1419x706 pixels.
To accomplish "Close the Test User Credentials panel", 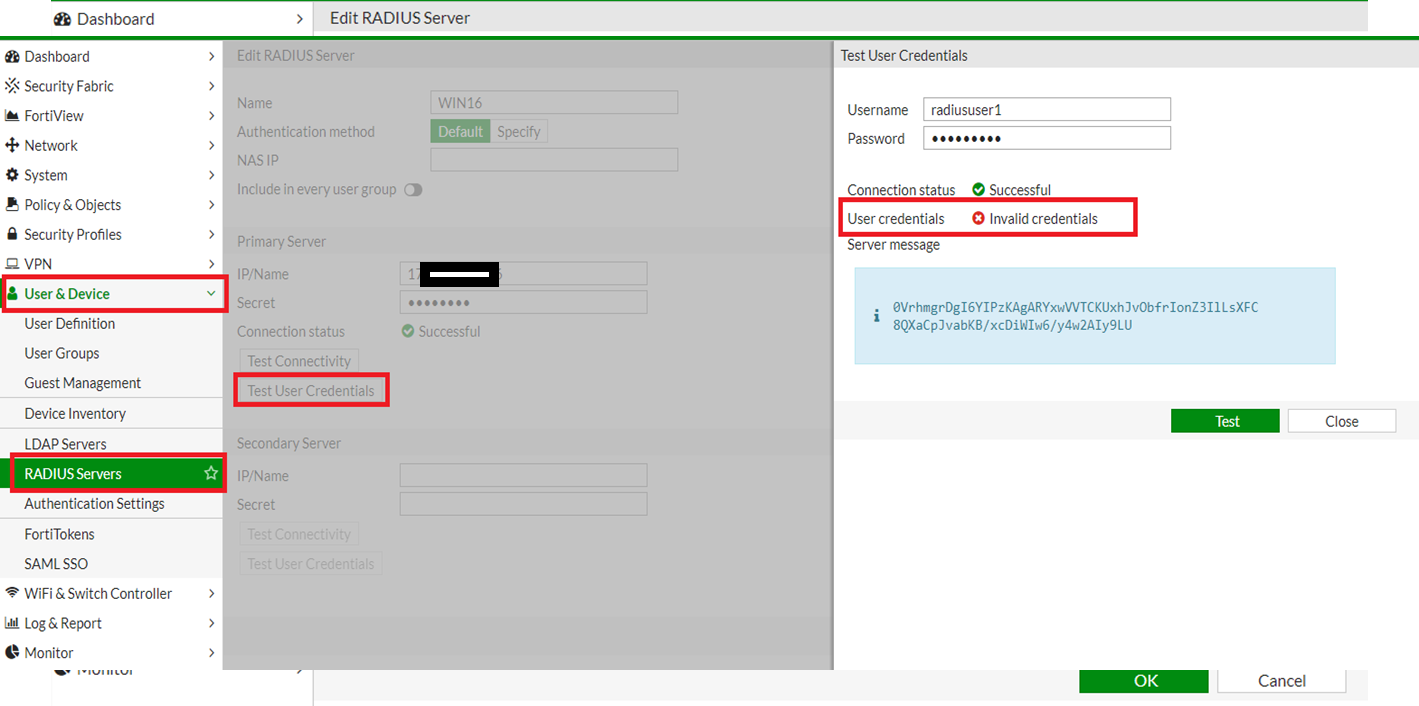I will 1341,421.
